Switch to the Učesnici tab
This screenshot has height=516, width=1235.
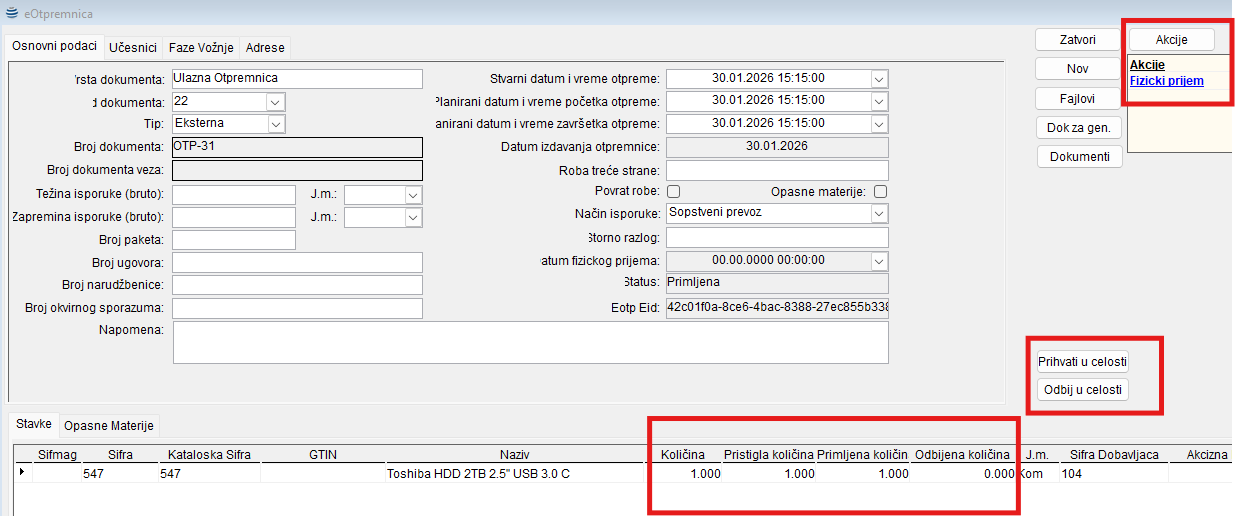(133, 48)
